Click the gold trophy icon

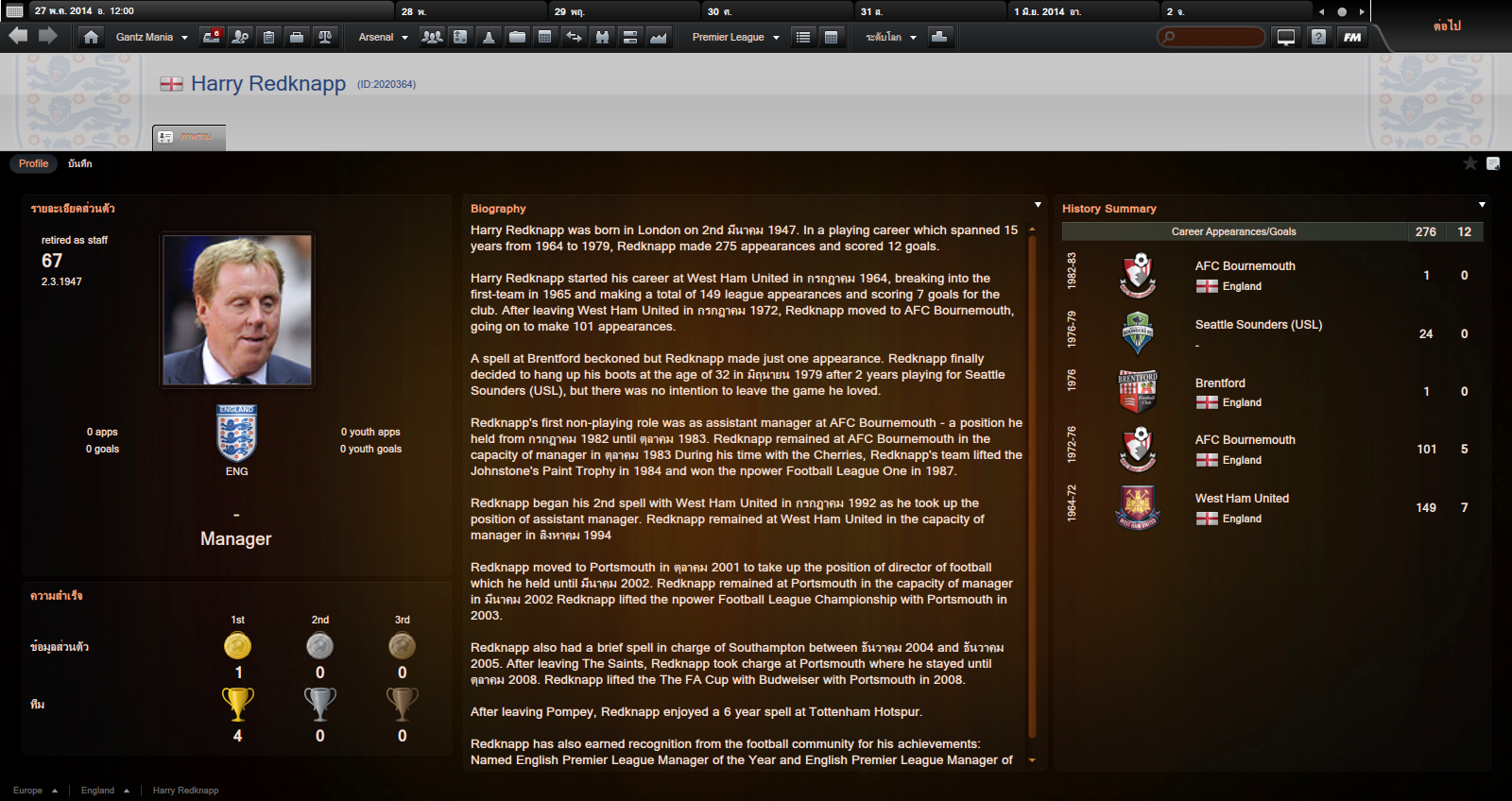(x=238, y=704)
